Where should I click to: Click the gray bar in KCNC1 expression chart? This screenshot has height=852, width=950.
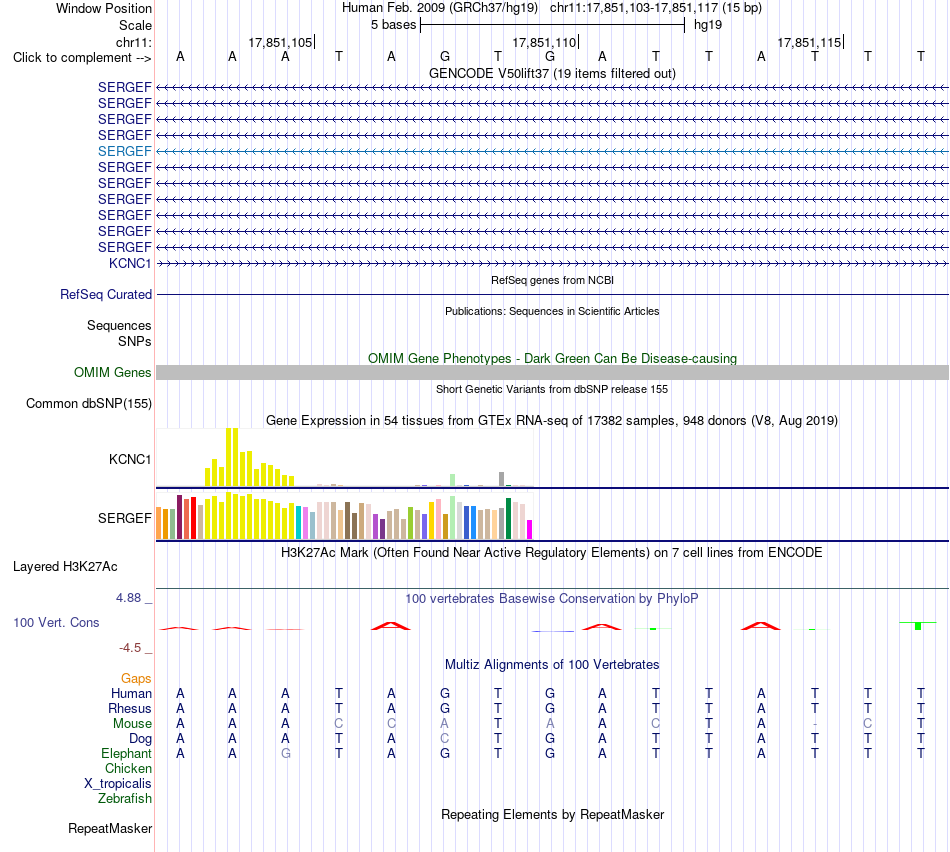pos(501,479)
